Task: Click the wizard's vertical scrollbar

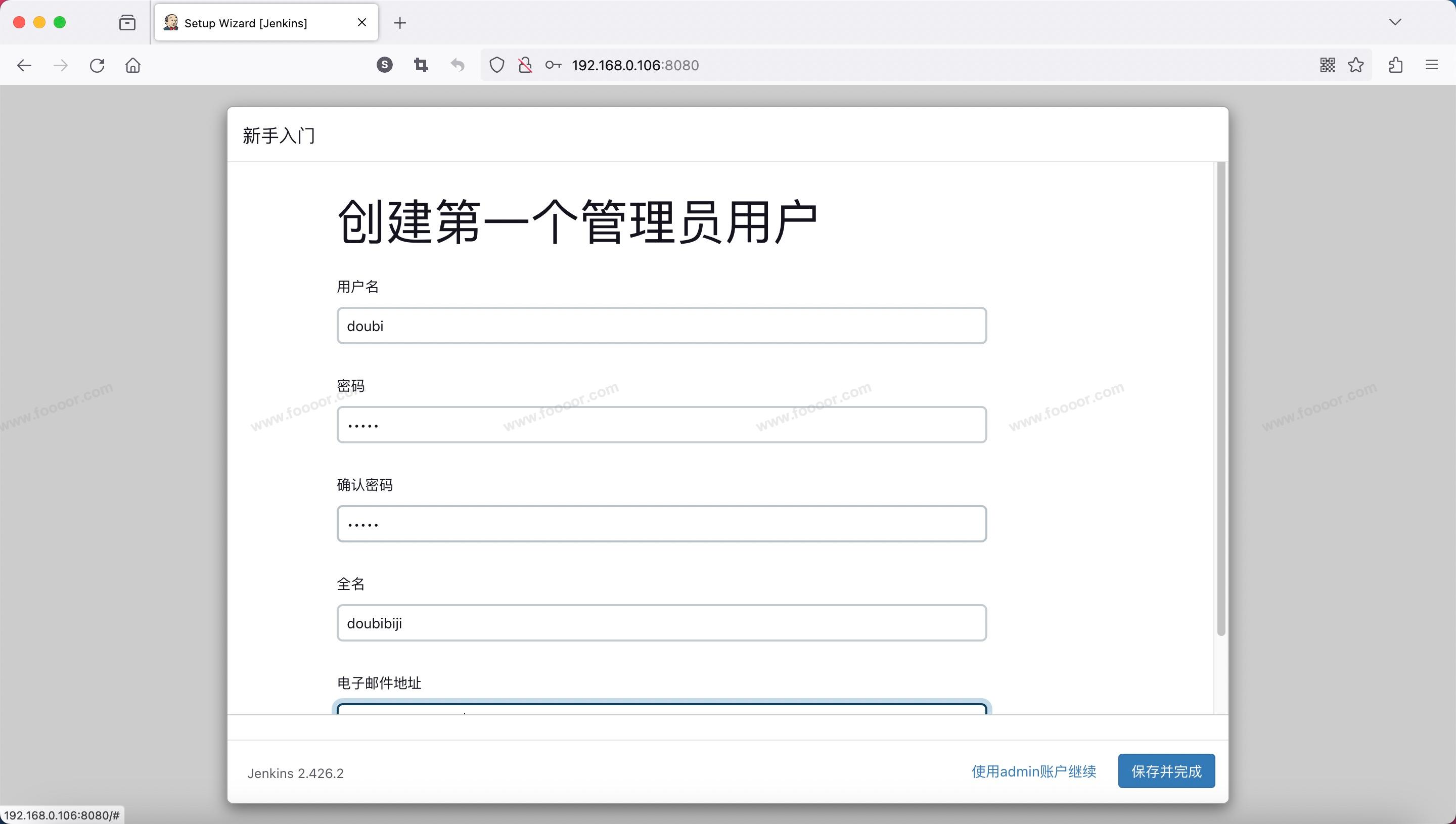Action: coord(1220,396)
